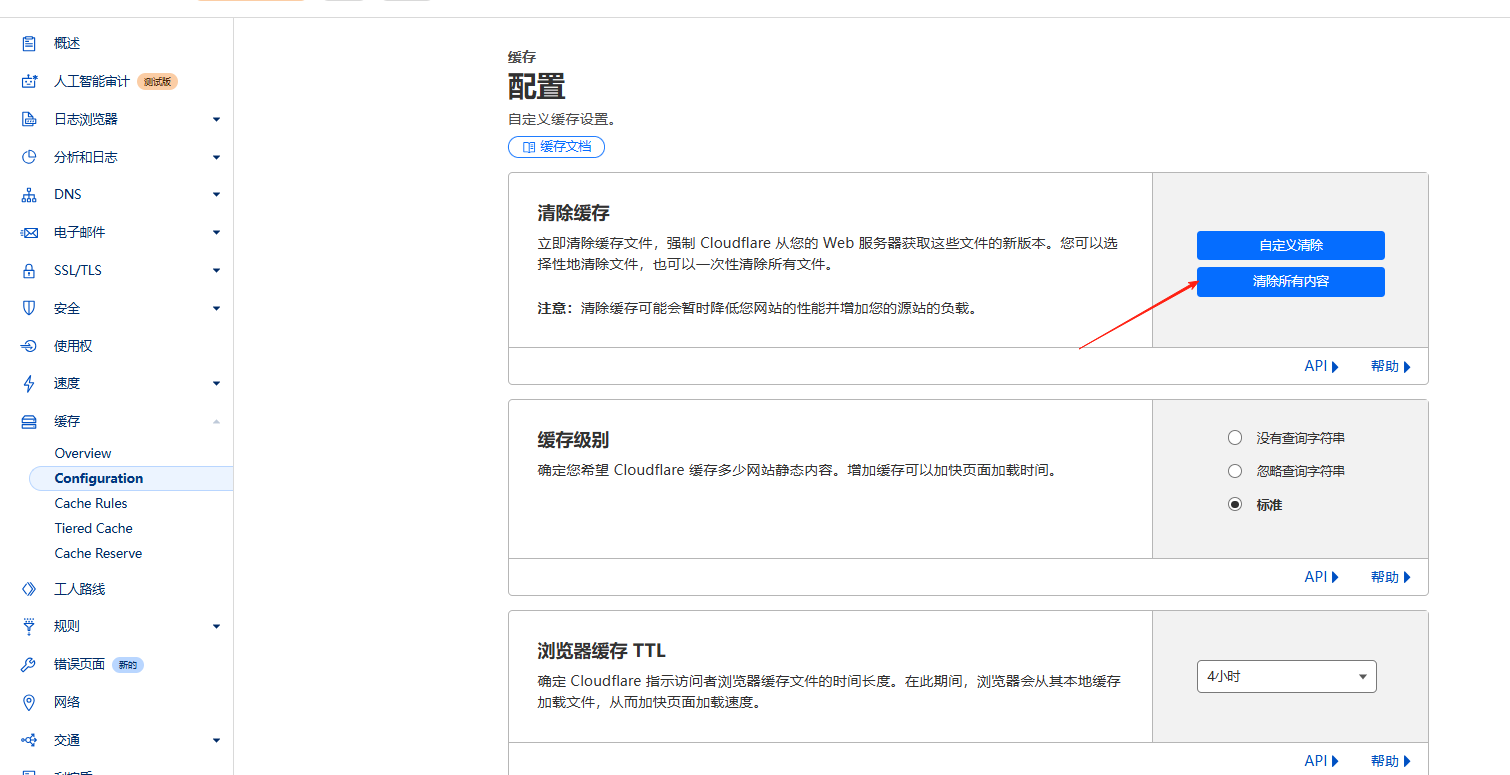Screen dimensions: 1510x775
Task: Select the 电子邮件 envelope icon
Action: click(30, 232)
